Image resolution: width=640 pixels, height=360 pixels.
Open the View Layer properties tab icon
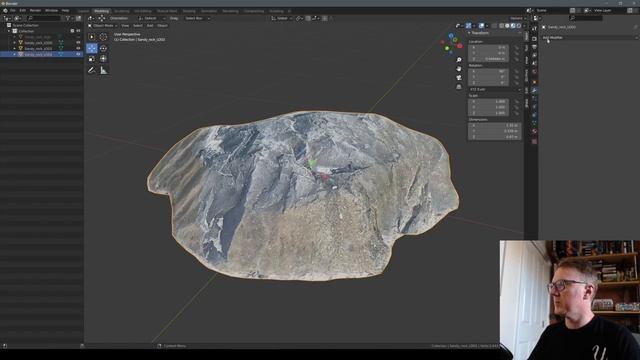point(534,55)
